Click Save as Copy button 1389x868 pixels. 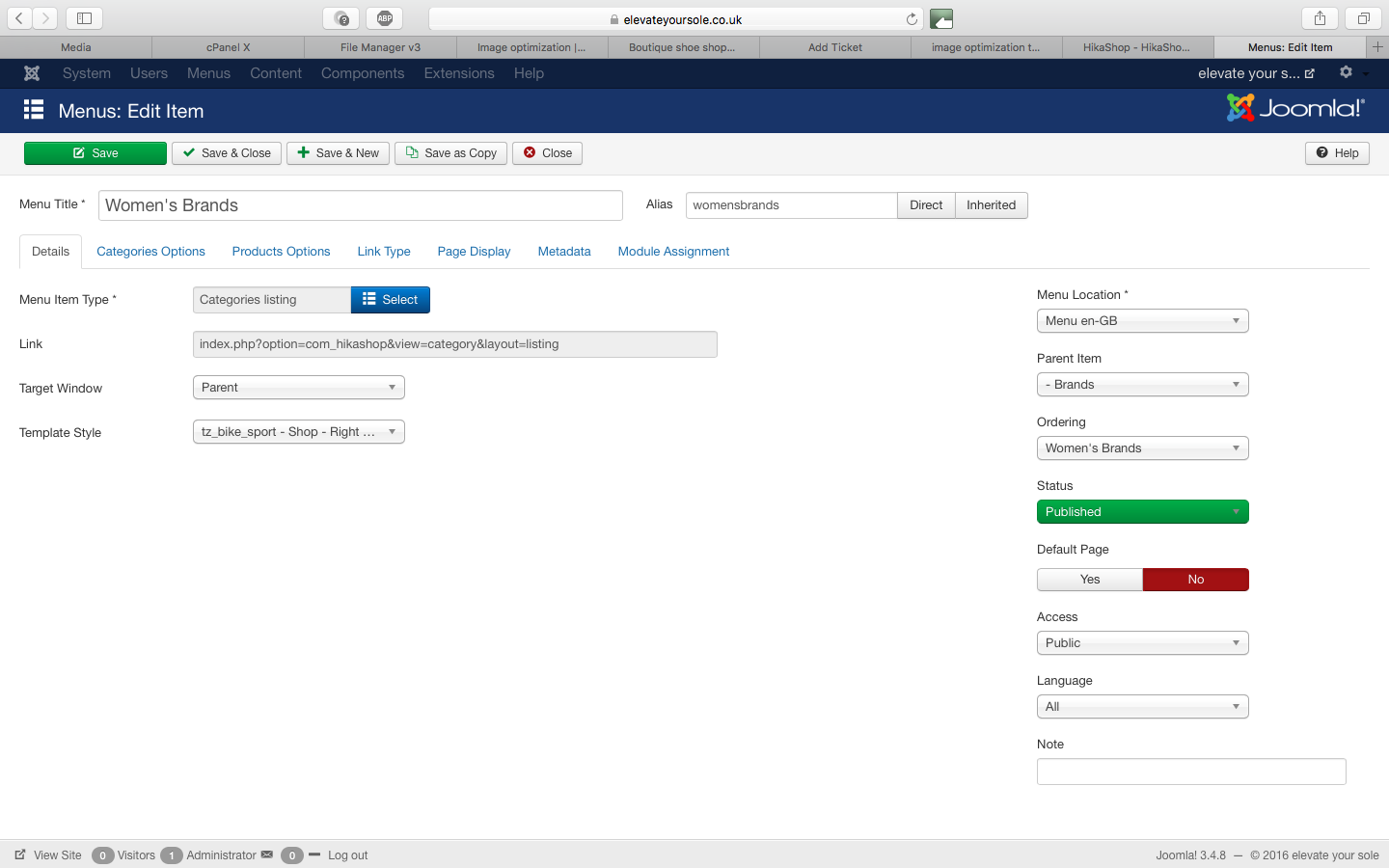point(450,153)
